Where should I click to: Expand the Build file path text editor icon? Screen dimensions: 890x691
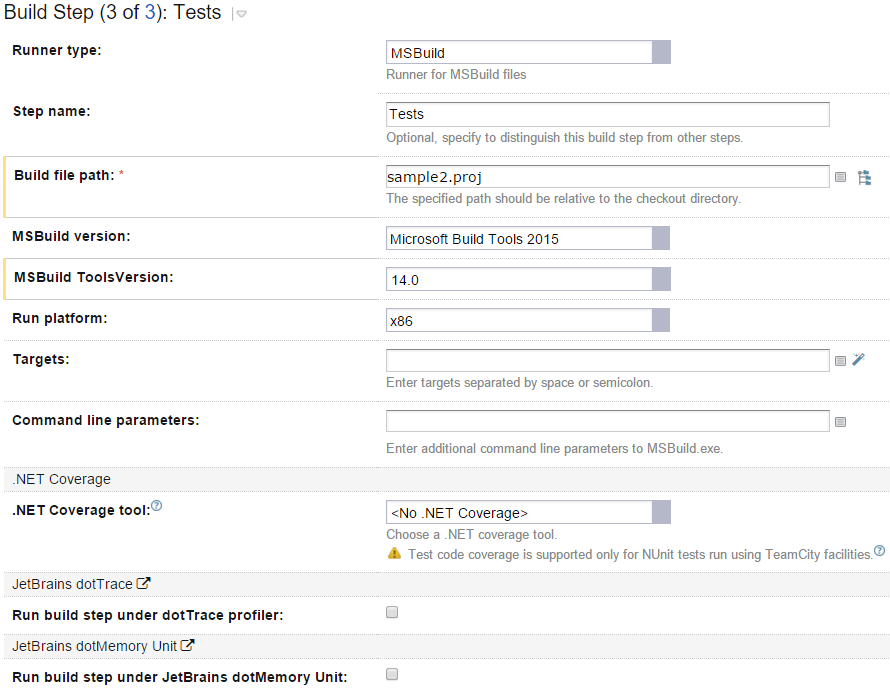click(840, 177)
